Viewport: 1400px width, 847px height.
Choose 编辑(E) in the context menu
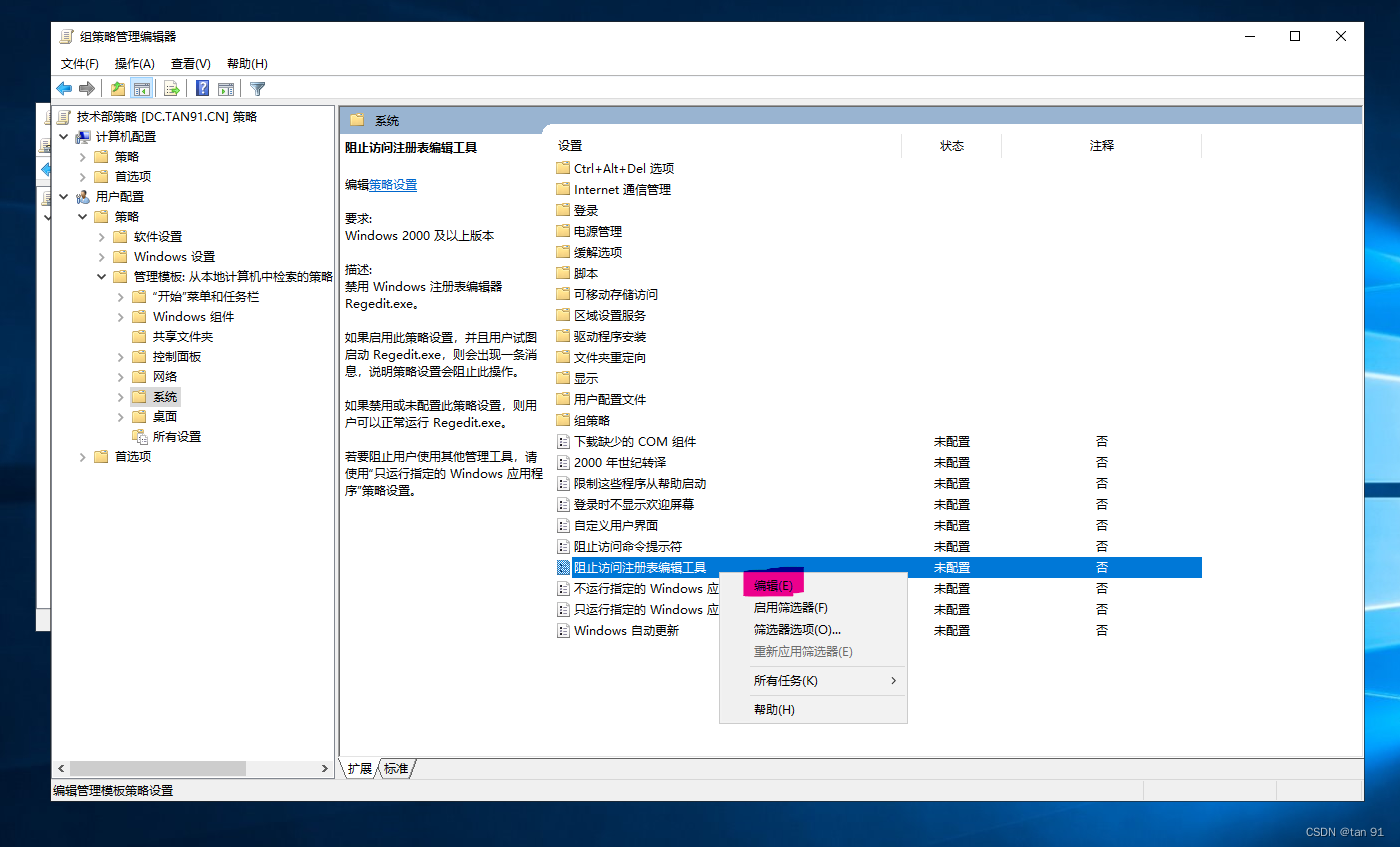click(x=813, y=585)
